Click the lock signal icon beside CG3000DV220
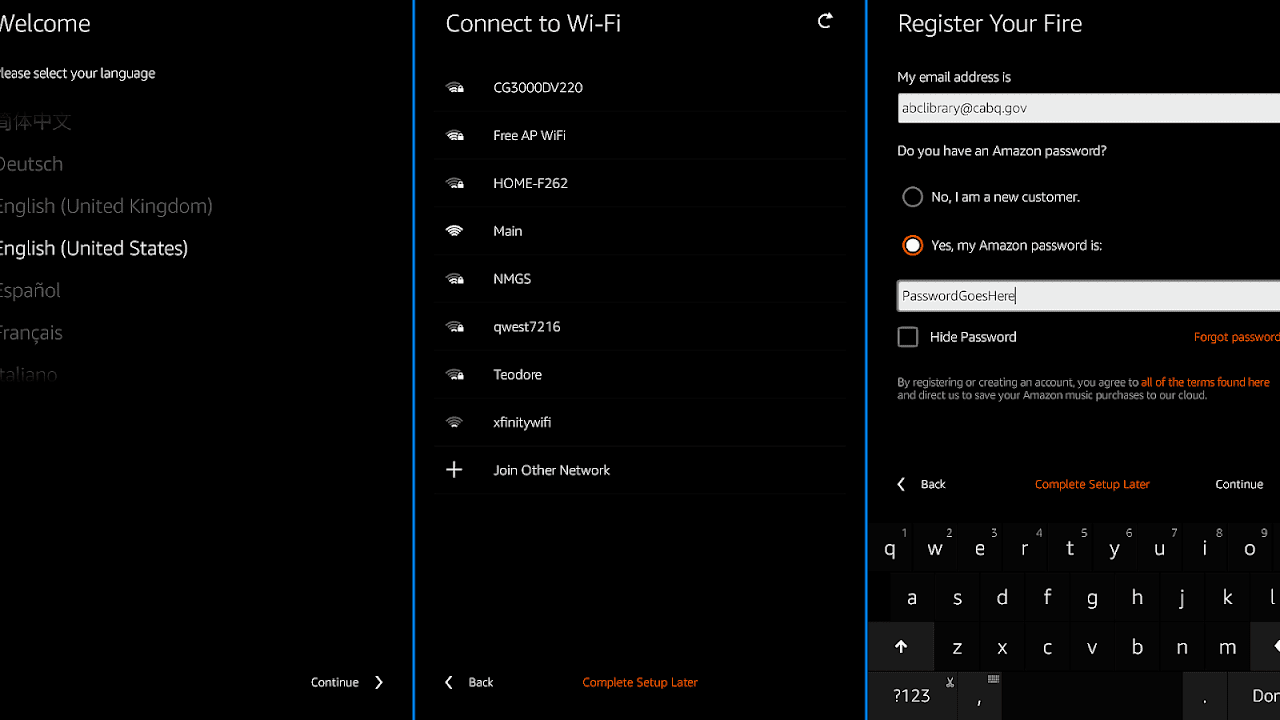The image size is (1280, 720). click(455, 88)
